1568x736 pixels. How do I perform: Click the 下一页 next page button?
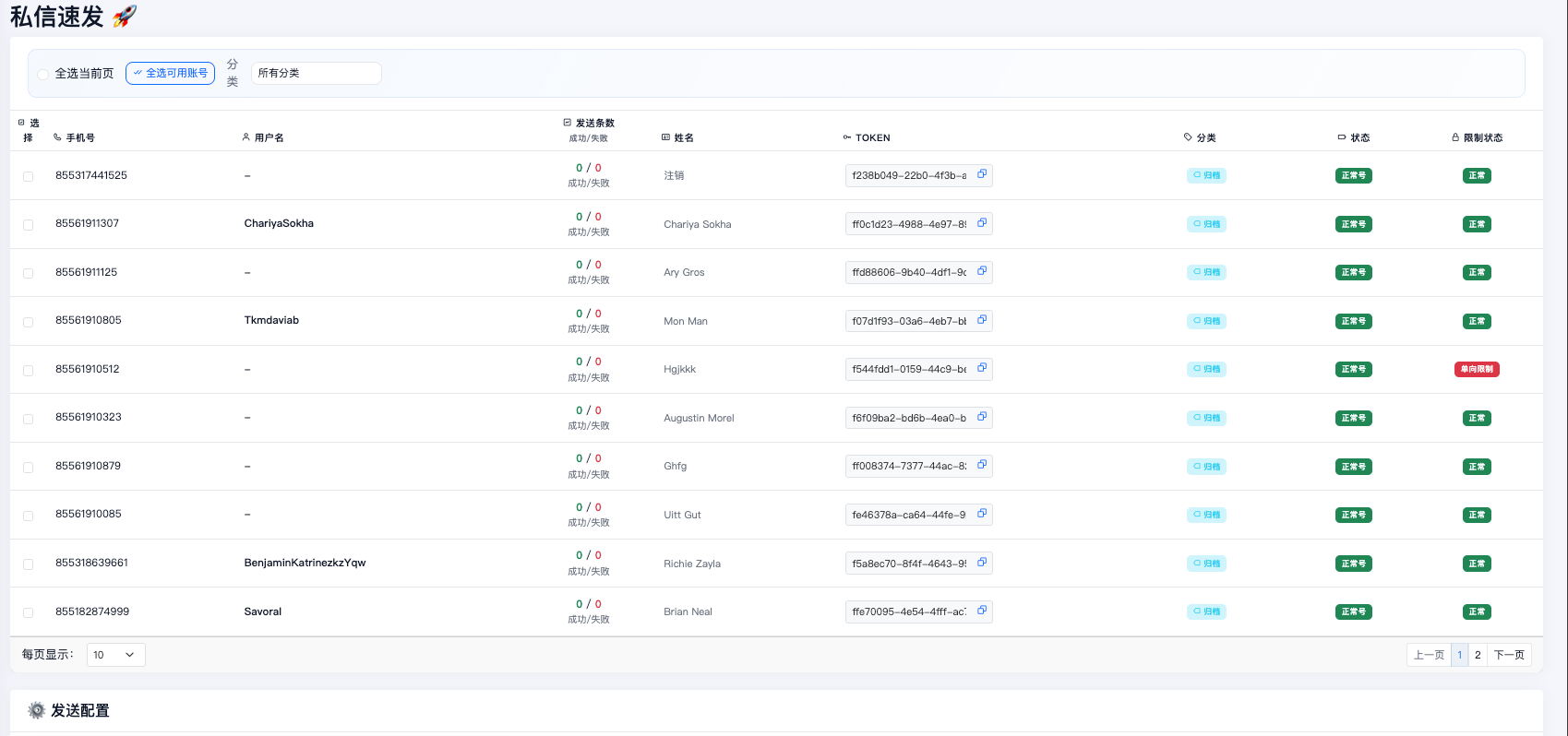pyautogui.click(x=1509, y=655)
